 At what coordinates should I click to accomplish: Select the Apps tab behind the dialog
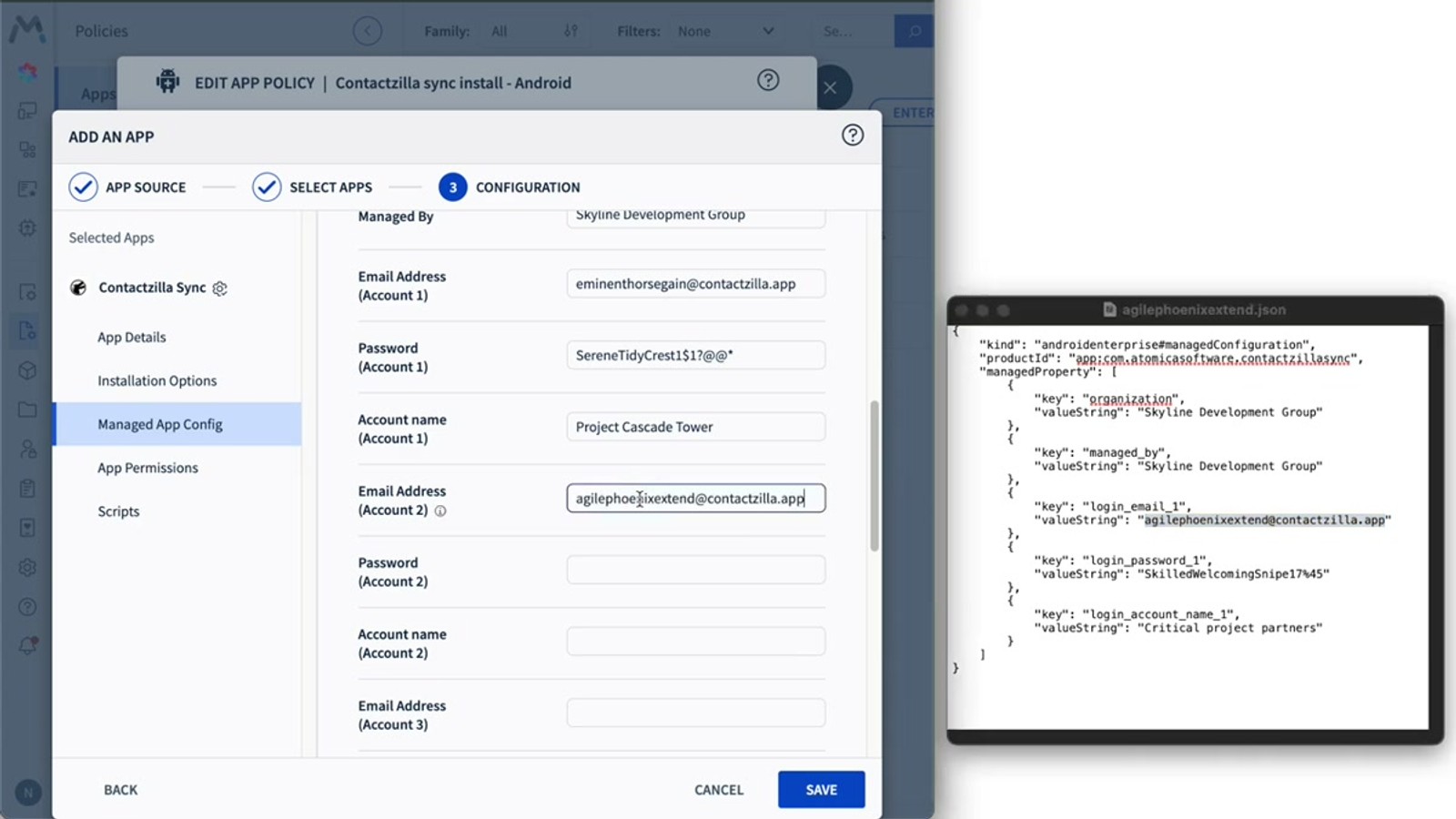(98, 94)
